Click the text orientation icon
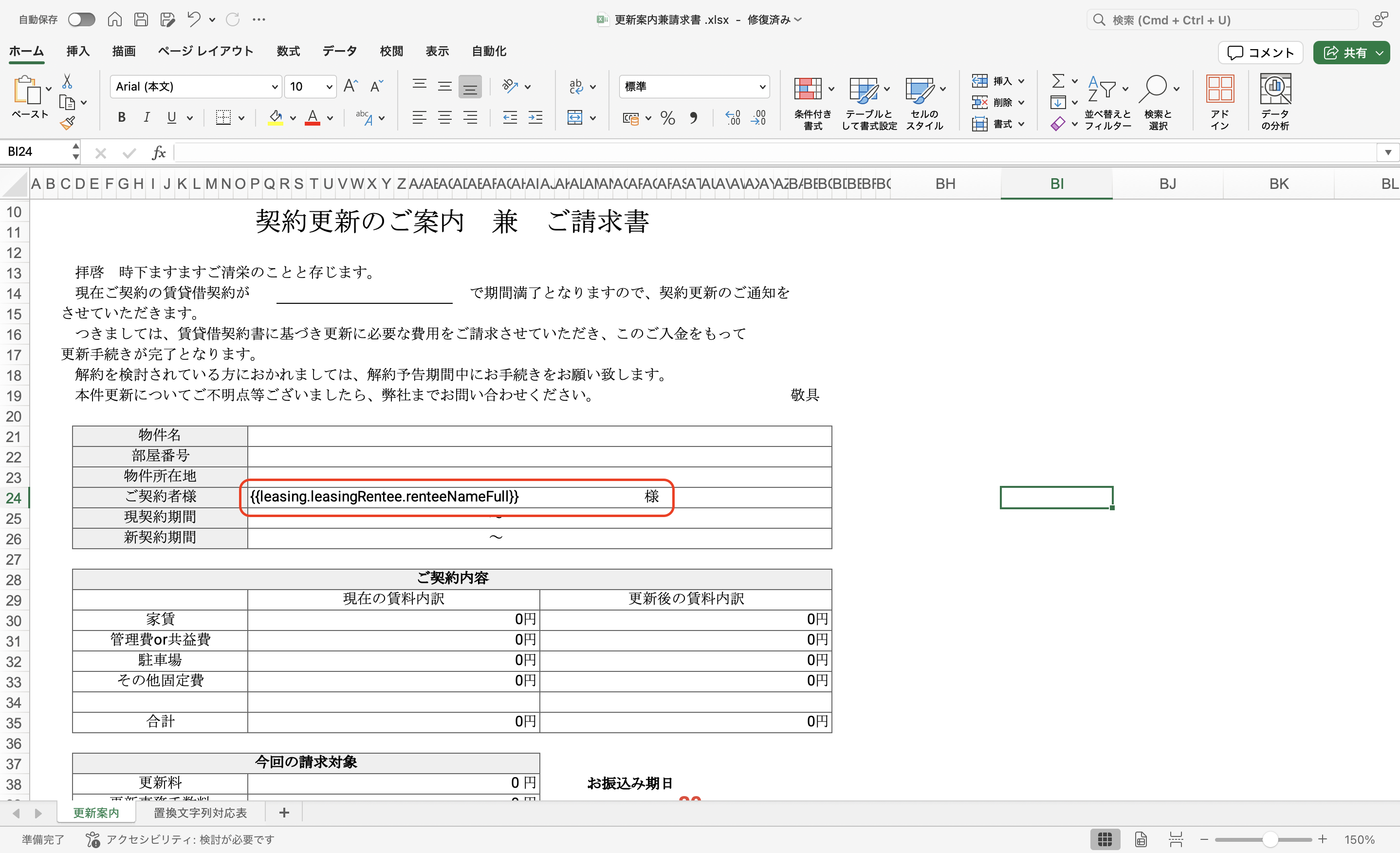1400x853 pixels. (510, 86)
